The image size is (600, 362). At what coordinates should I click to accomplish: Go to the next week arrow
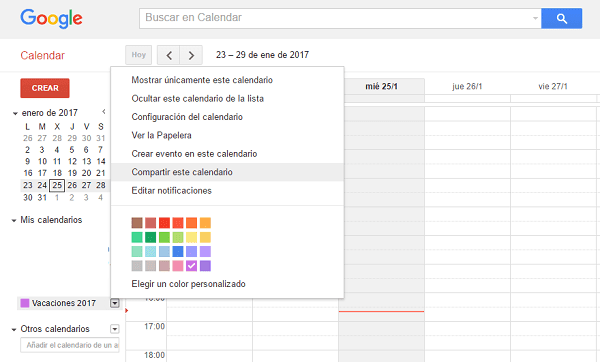(191, 55)
